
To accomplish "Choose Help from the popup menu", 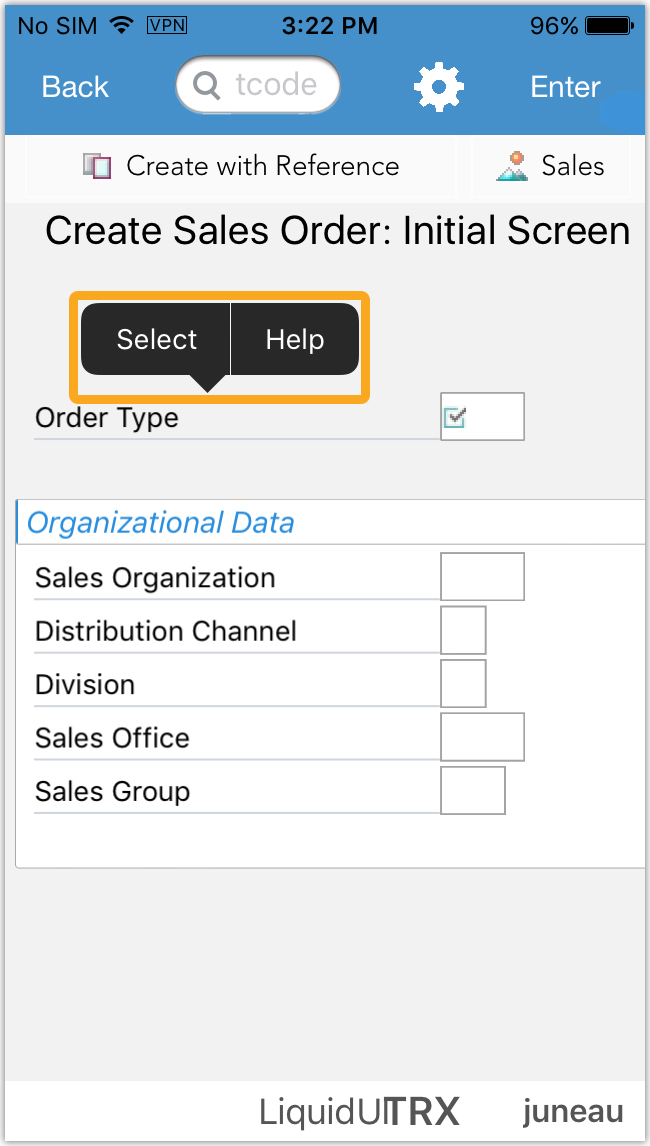I will coord(294,340).
